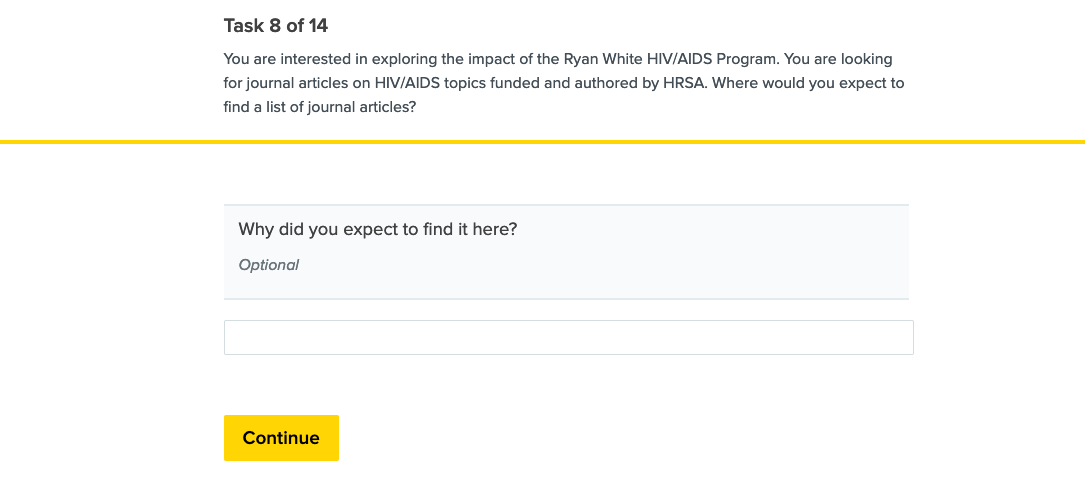Click the word 'Continue' on the yellow button
This screenshot has height=487, width=1085.
coord(281,438)
